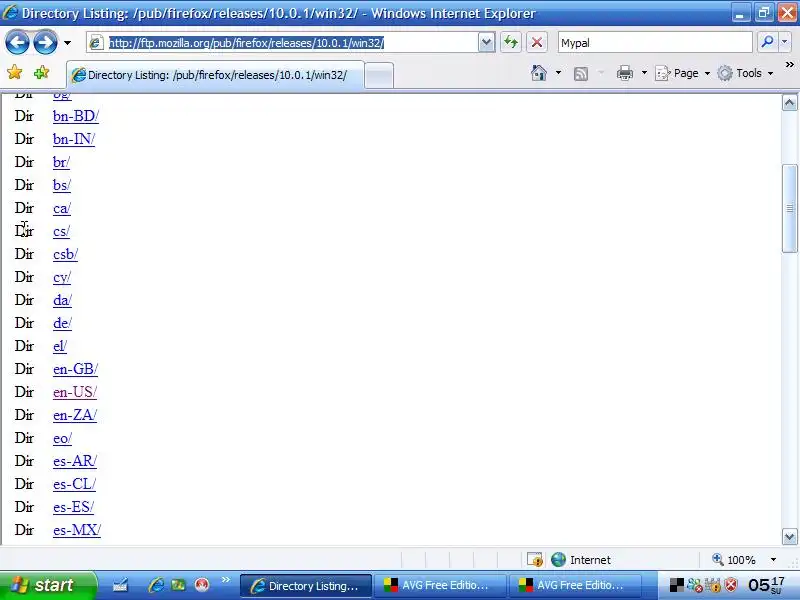
Task: Click the address bar URL field
Action: [x=283, y=43]
